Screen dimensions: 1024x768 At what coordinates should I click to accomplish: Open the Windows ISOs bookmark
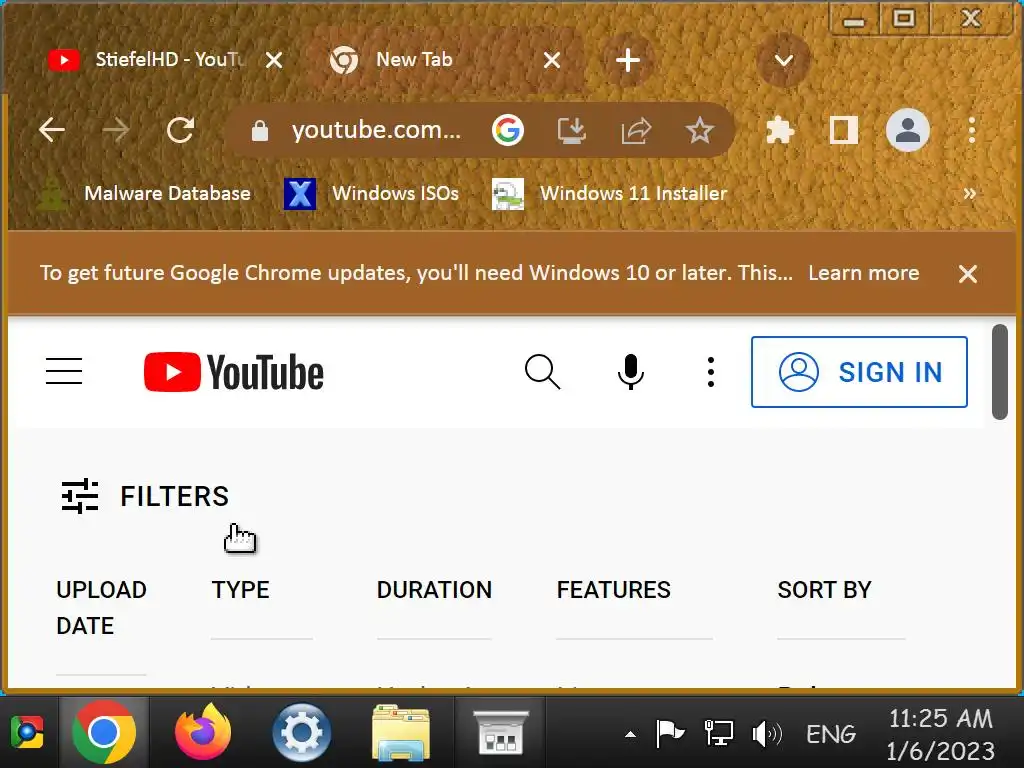click(x=371, y=193)
